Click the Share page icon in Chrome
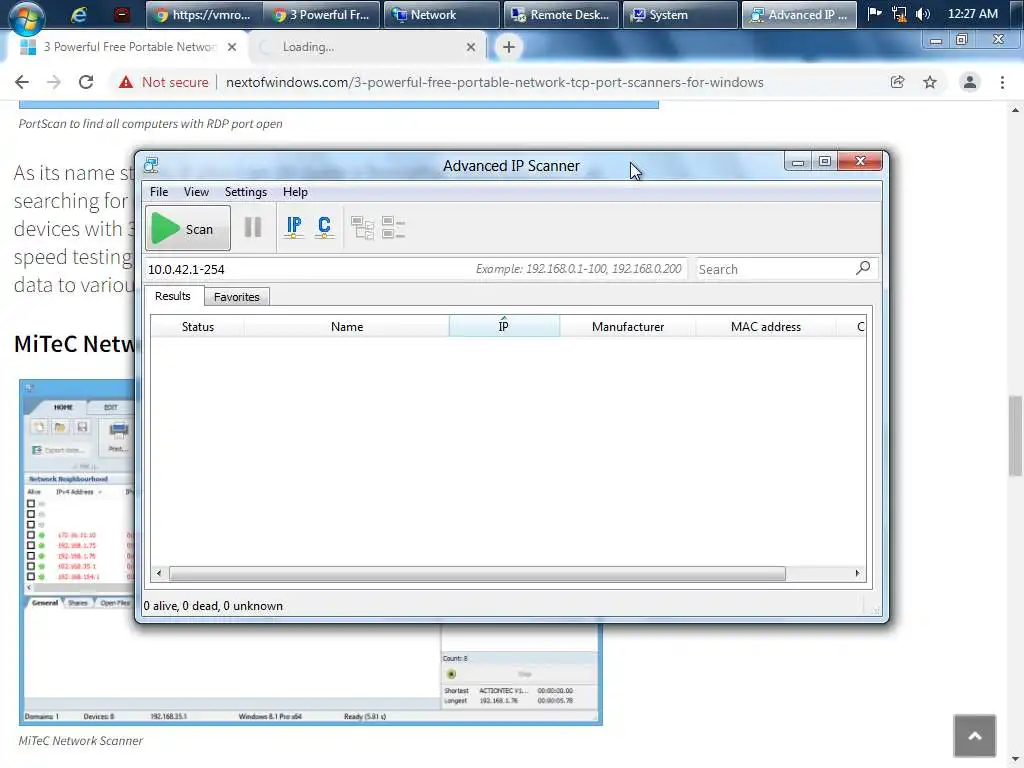Screen dimensions: 1024x768 tap(897, 82)
